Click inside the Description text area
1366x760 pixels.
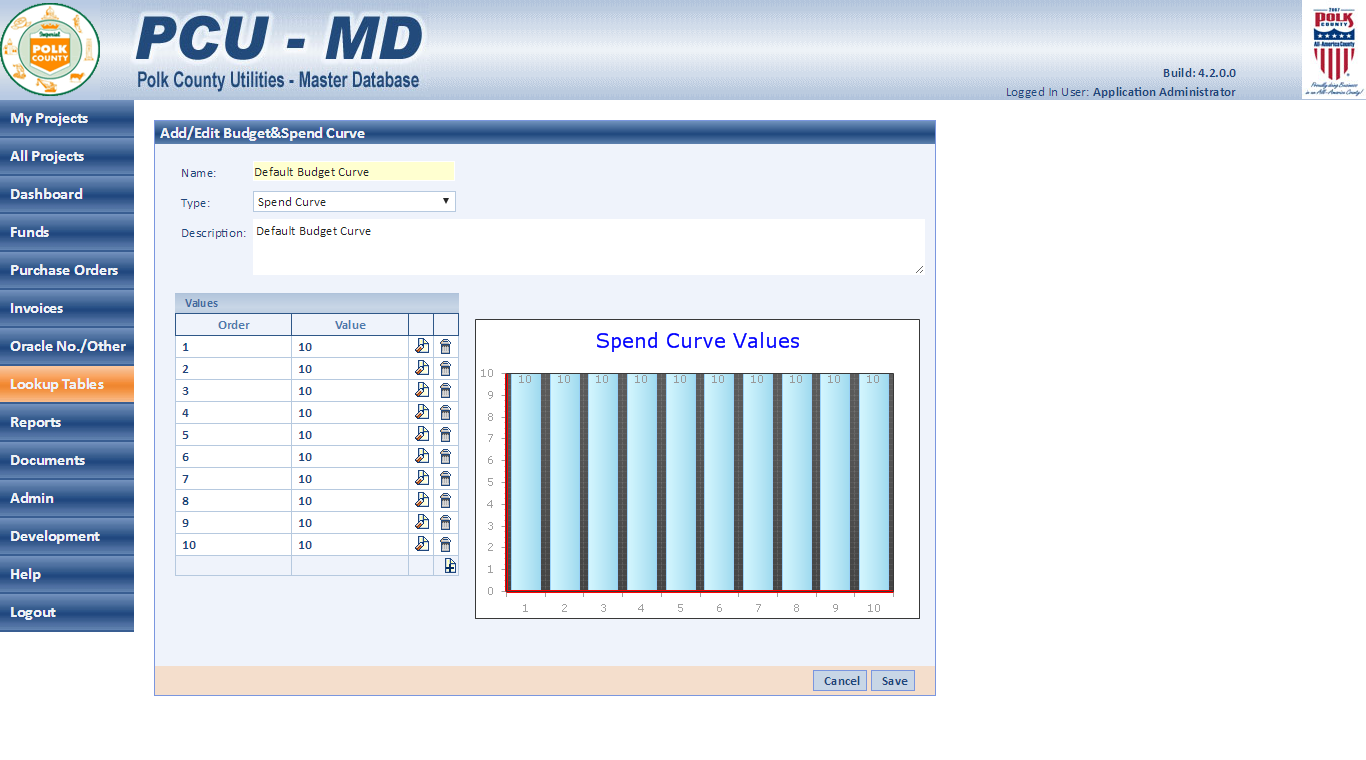click(588, 247)
